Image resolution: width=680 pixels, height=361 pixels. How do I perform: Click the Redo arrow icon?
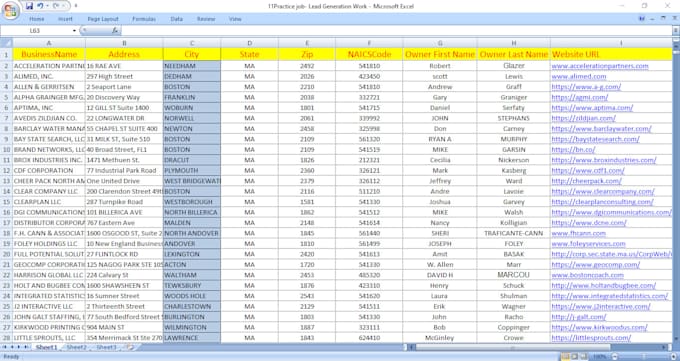56,6
